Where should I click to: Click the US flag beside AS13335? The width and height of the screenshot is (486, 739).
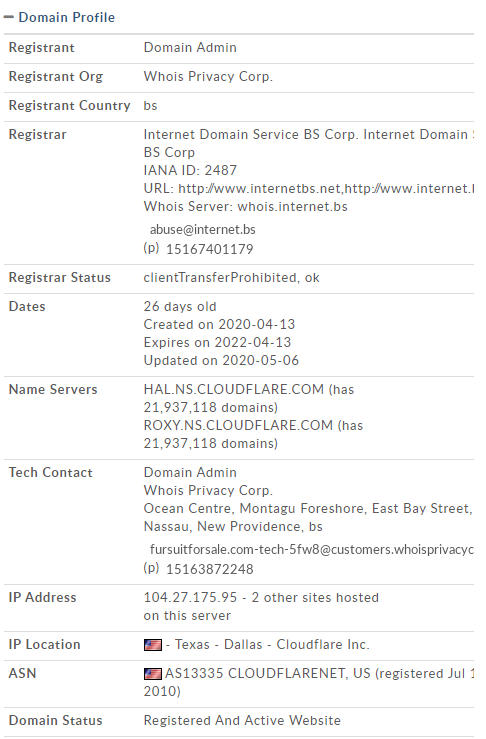[x=153, y=674]
